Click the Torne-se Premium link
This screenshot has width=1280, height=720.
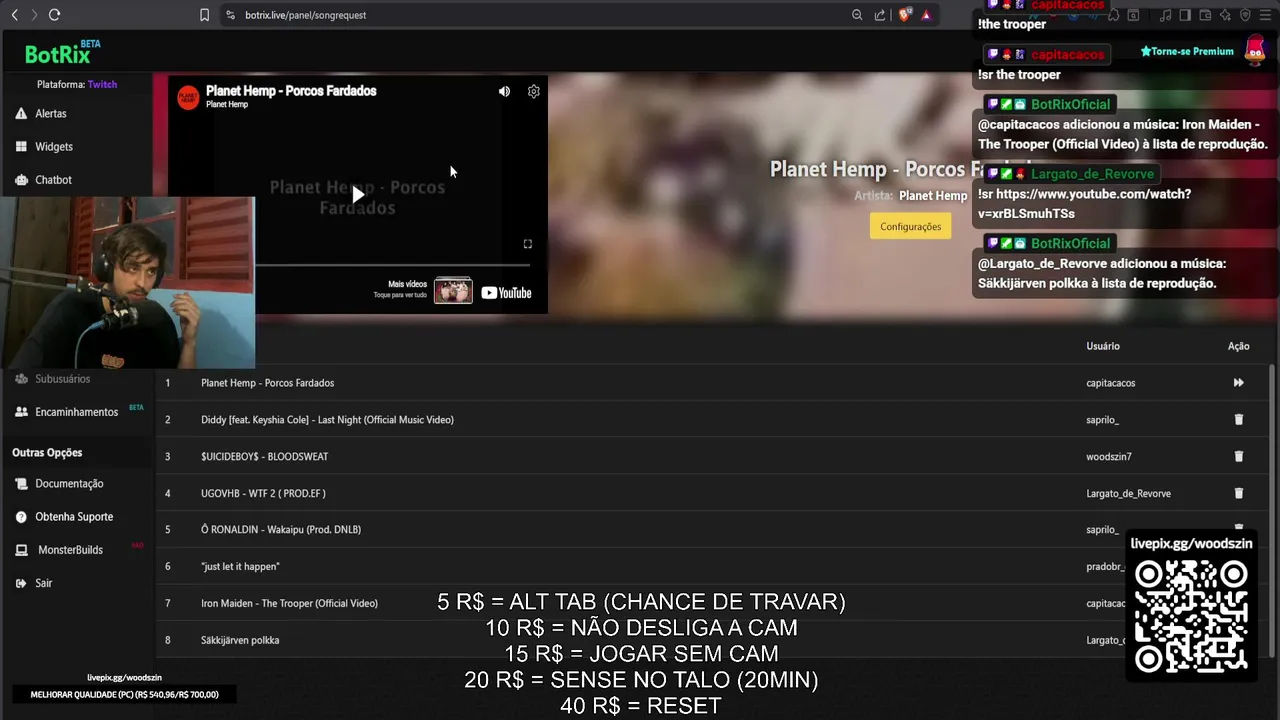pos(1187,51)
